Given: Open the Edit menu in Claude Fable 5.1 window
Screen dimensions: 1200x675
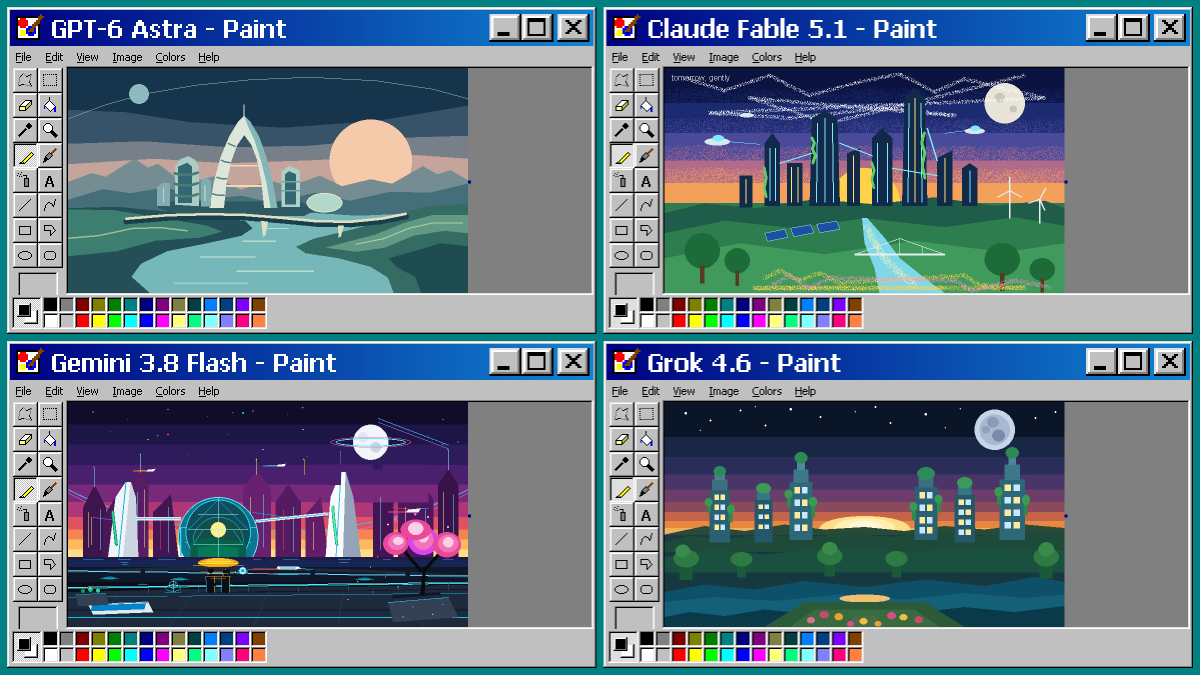Looking at the screenshot, I should [650, 57].
